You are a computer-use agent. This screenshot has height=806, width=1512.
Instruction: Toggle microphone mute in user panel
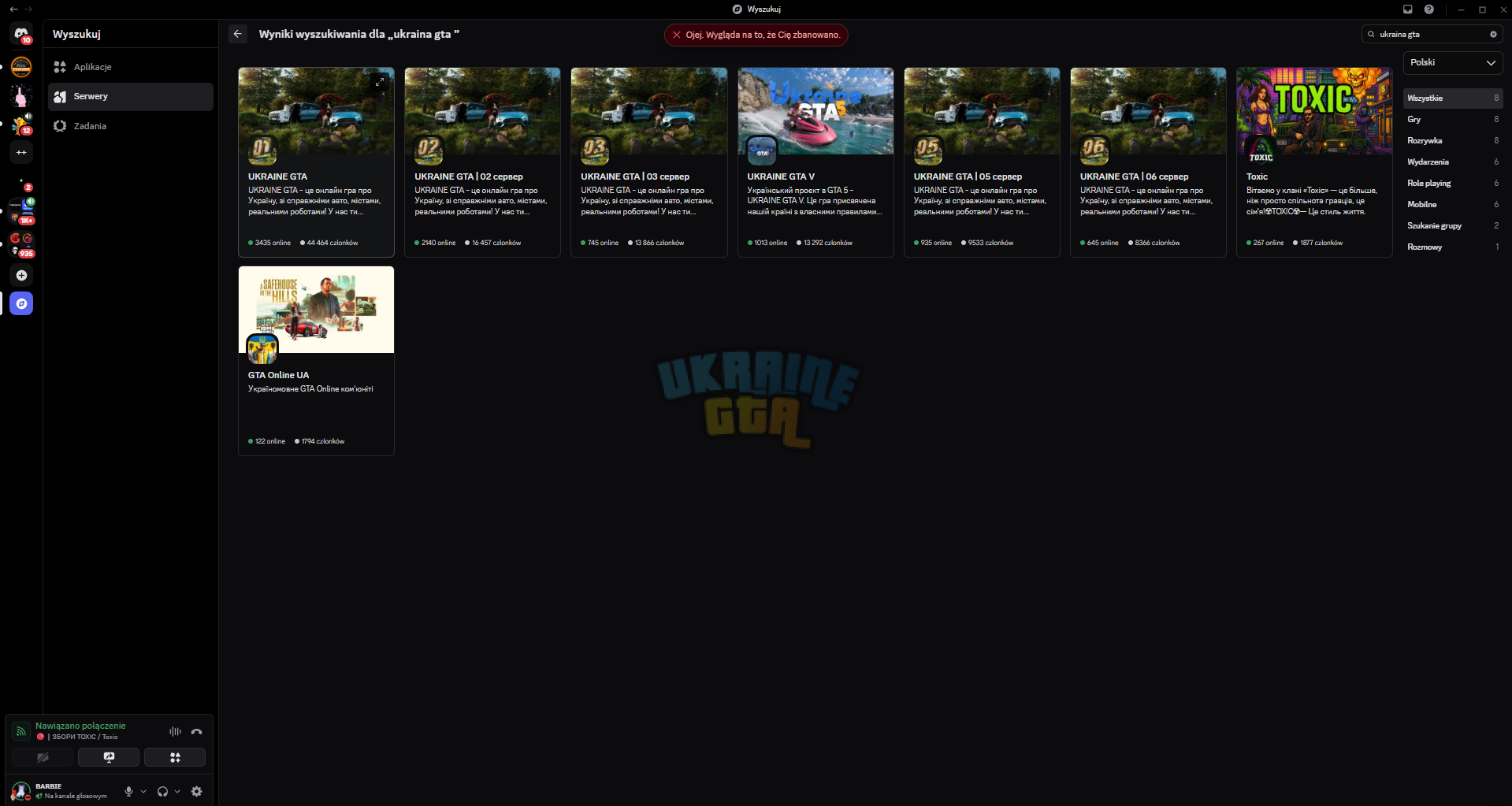129,791
